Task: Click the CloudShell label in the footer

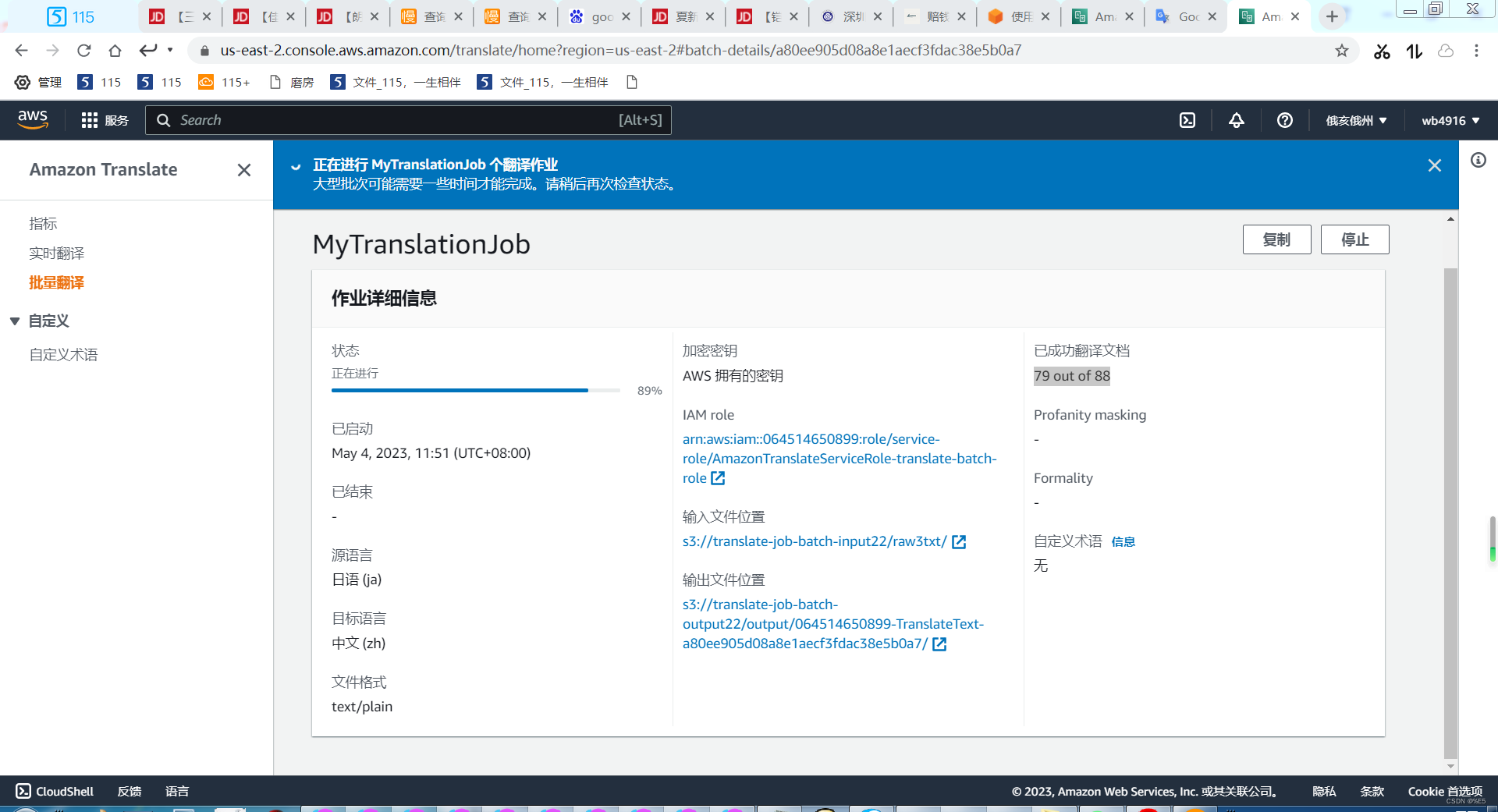Action: (65, 791)
